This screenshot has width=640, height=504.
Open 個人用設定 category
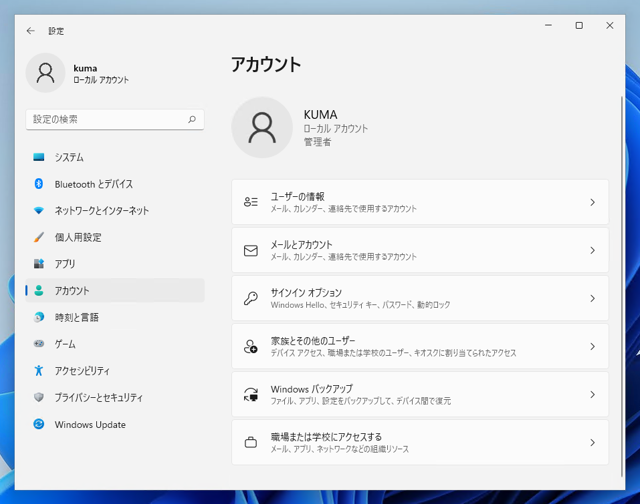(x=115, y=237)
